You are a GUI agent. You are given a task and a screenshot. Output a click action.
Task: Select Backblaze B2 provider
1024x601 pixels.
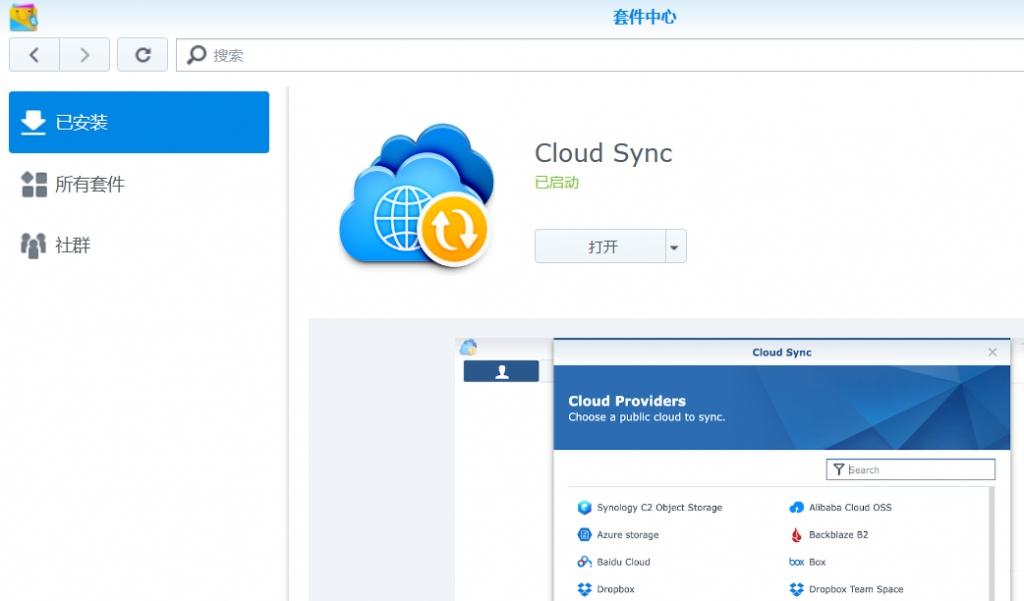829,534
